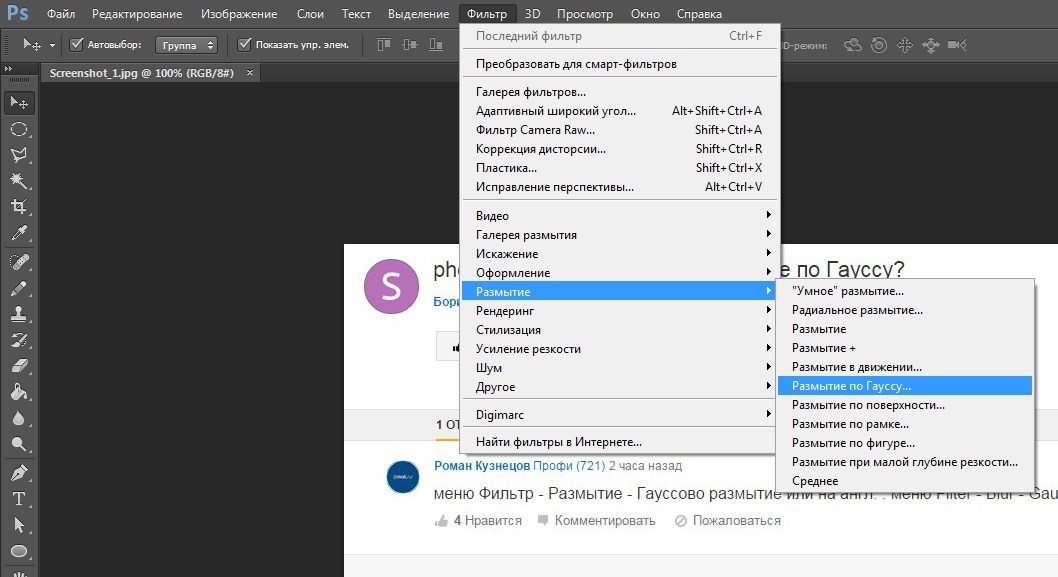Expand the Digimarc submenu

[x=619, y=414]
